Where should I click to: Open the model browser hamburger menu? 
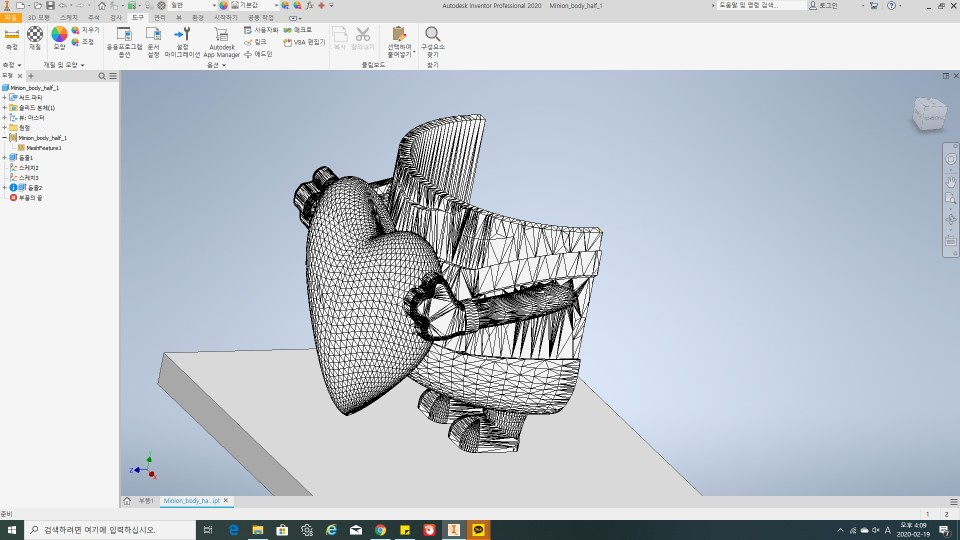tap(113, 76)
